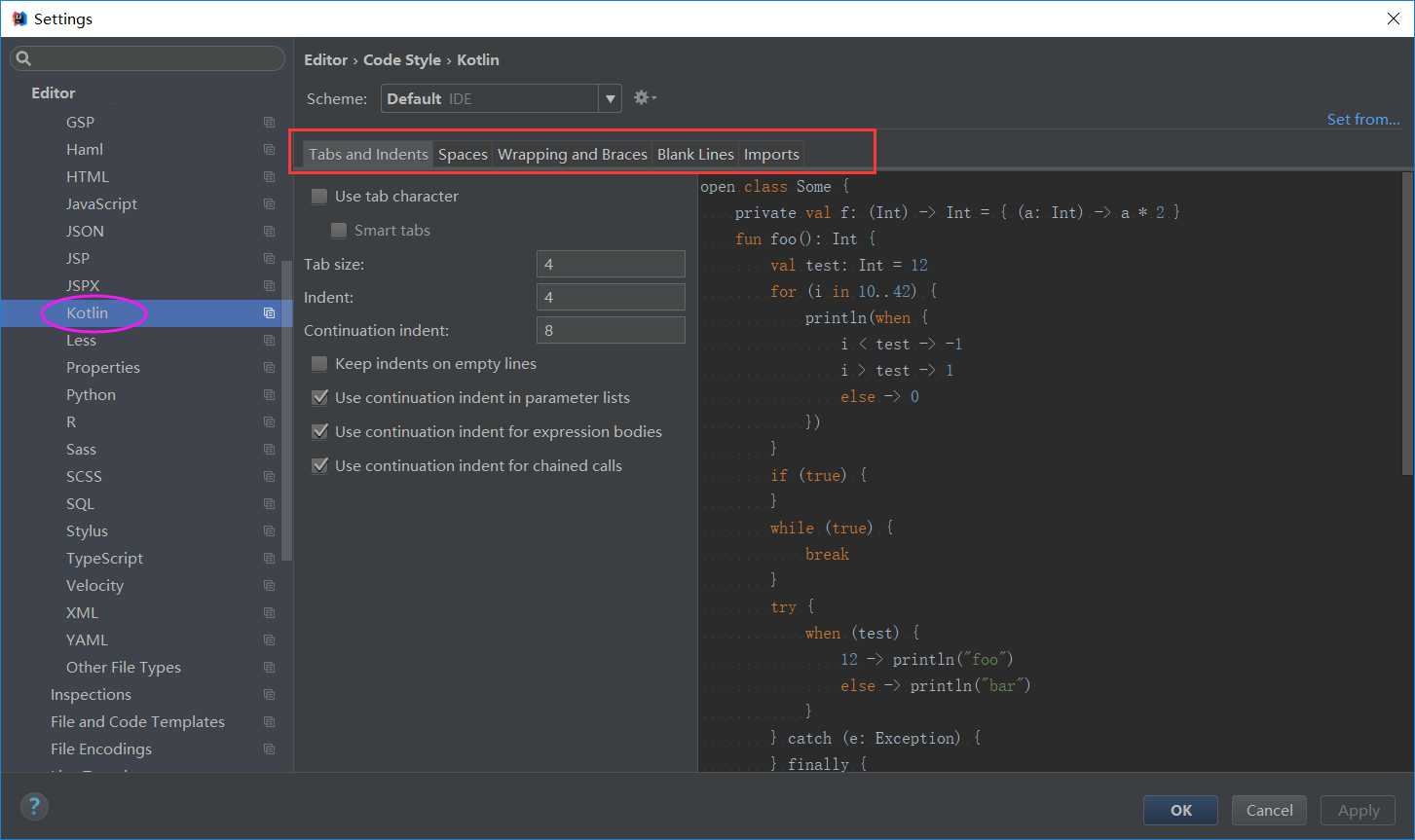Click the copy icon beside HTML

269,176
